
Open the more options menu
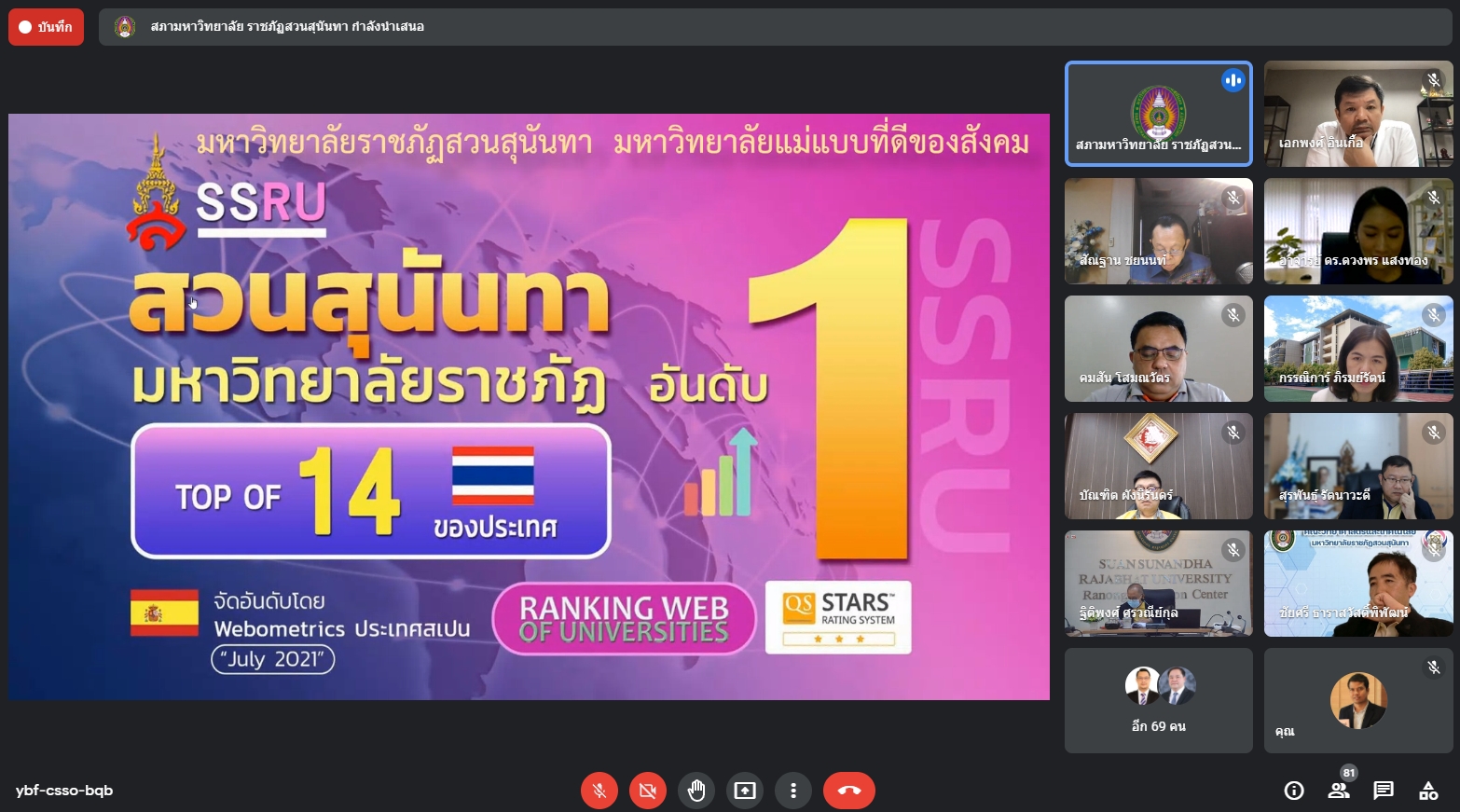(793, 791)
